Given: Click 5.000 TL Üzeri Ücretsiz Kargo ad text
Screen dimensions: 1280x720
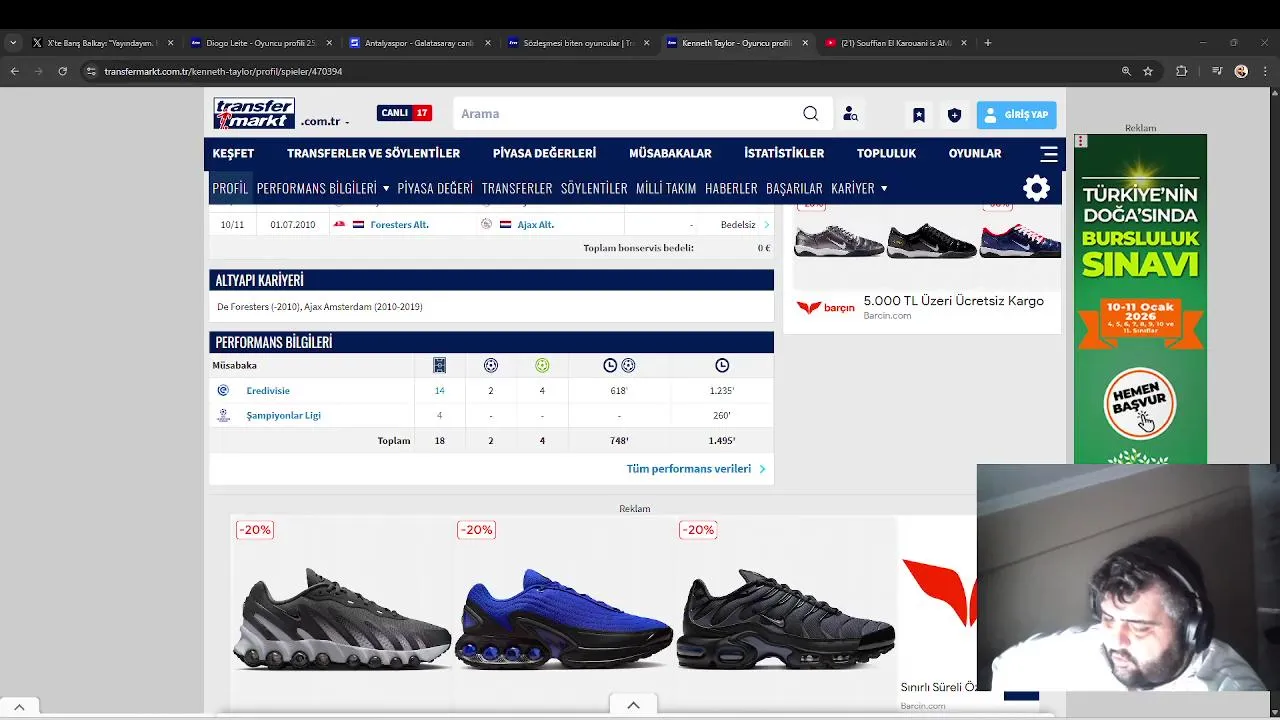Looking at the screenshot, I should click(x=953, y=301).
